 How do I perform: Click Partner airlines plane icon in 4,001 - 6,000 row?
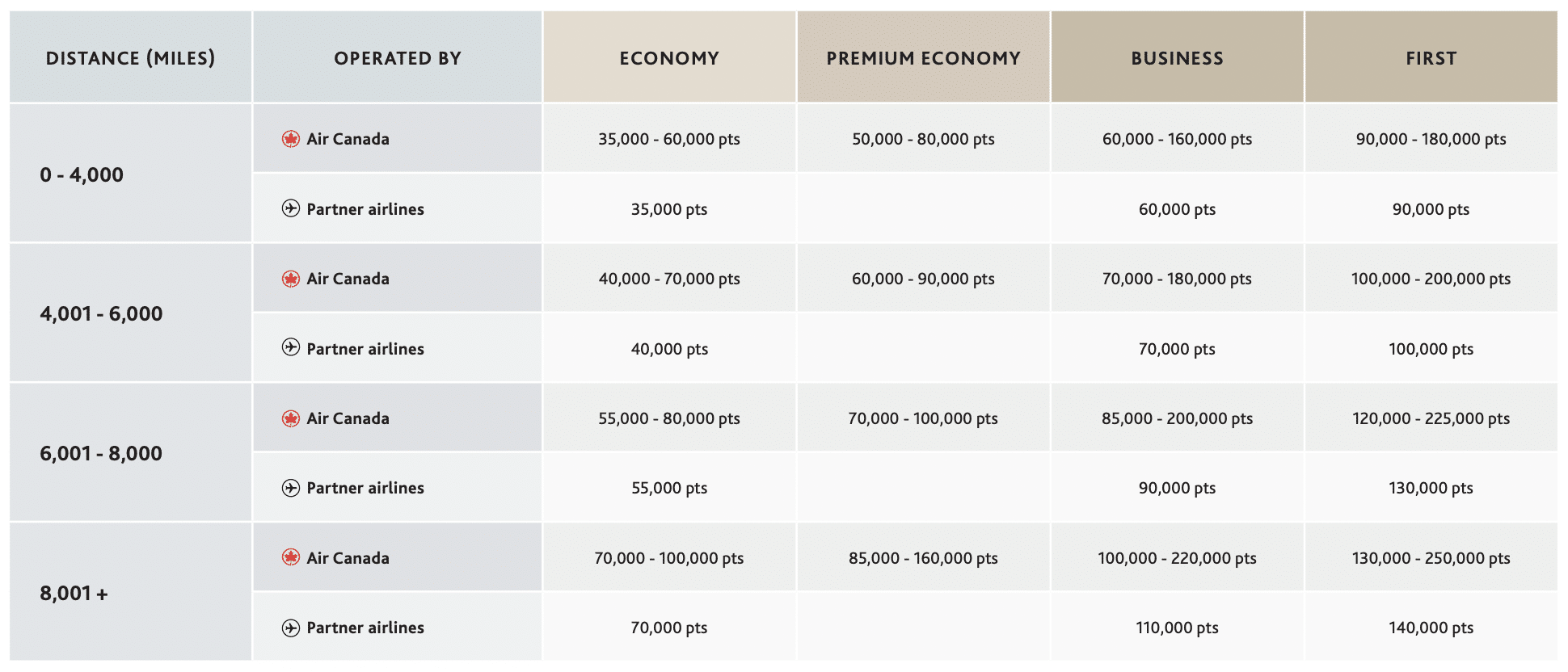[291, 348]
